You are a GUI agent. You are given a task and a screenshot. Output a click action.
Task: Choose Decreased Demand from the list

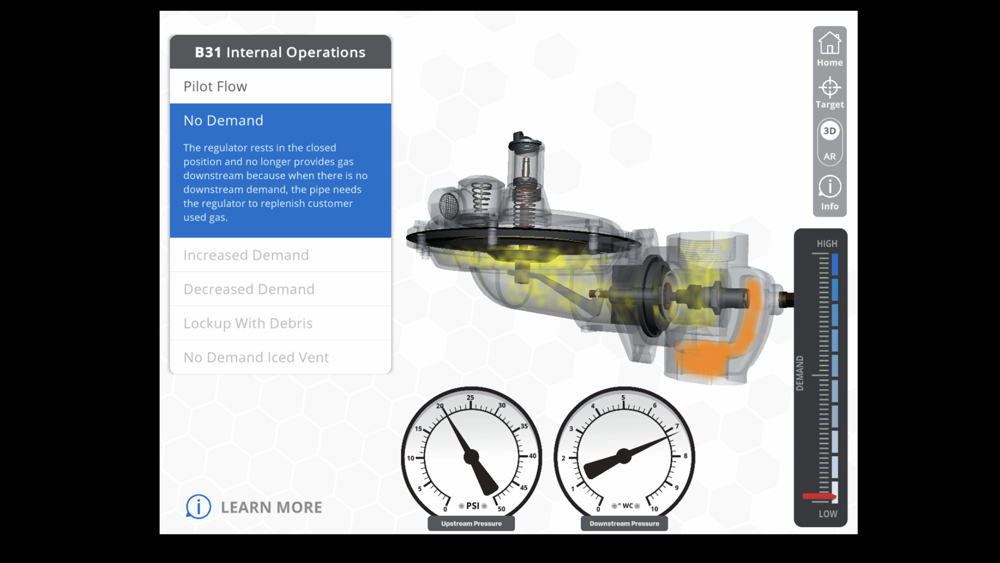281,289
